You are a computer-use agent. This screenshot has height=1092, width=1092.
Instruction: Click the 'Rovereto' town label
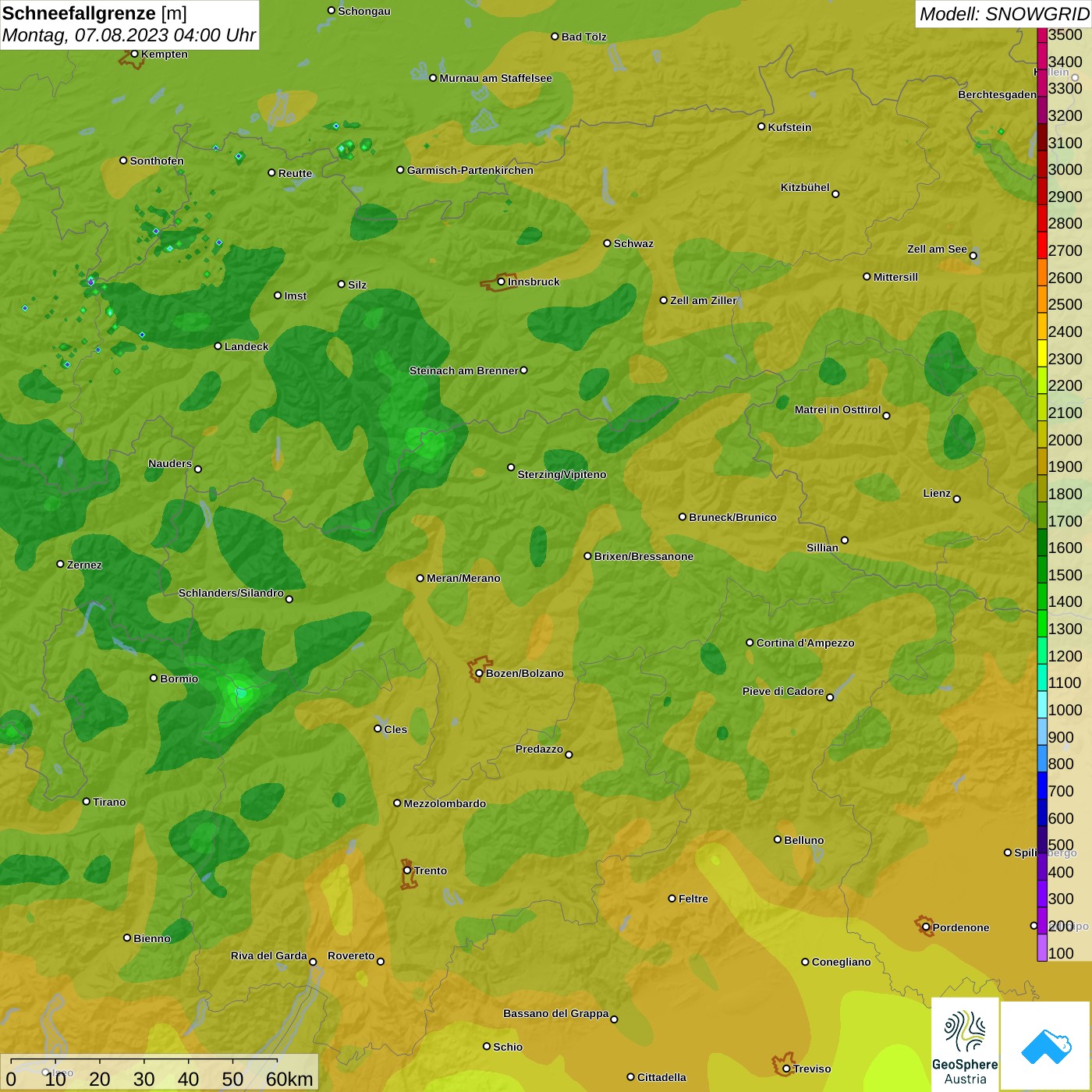351,955
